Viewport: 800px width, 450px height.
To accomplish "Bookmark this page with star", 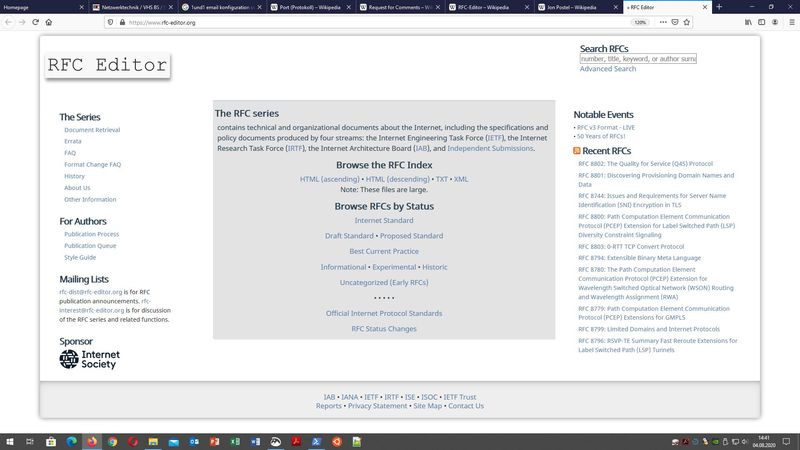I will [686, 22].
